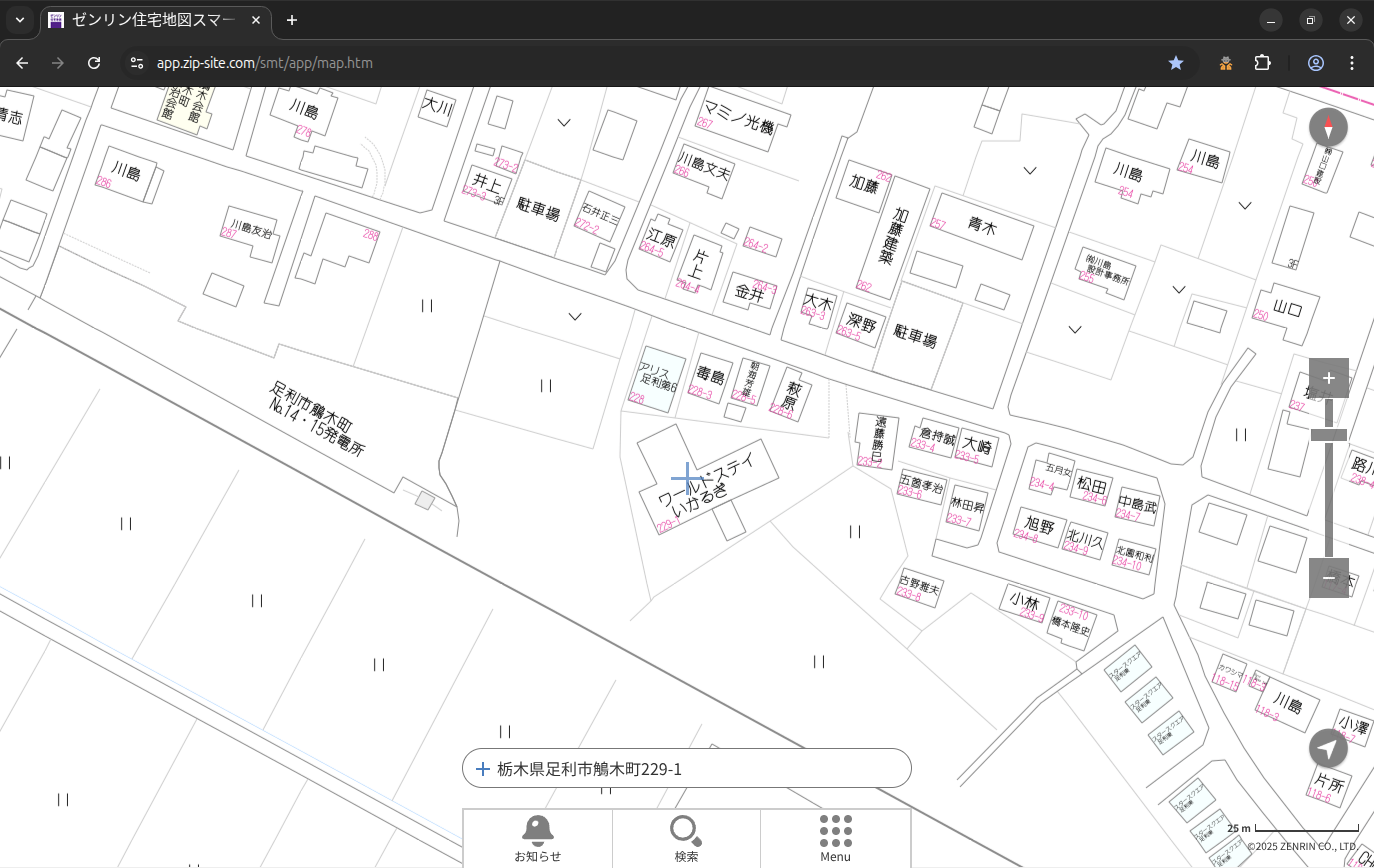Screen dimensions: 1374x868
Task: Click the plus icon beside the address label
Action: click(482, 769)
